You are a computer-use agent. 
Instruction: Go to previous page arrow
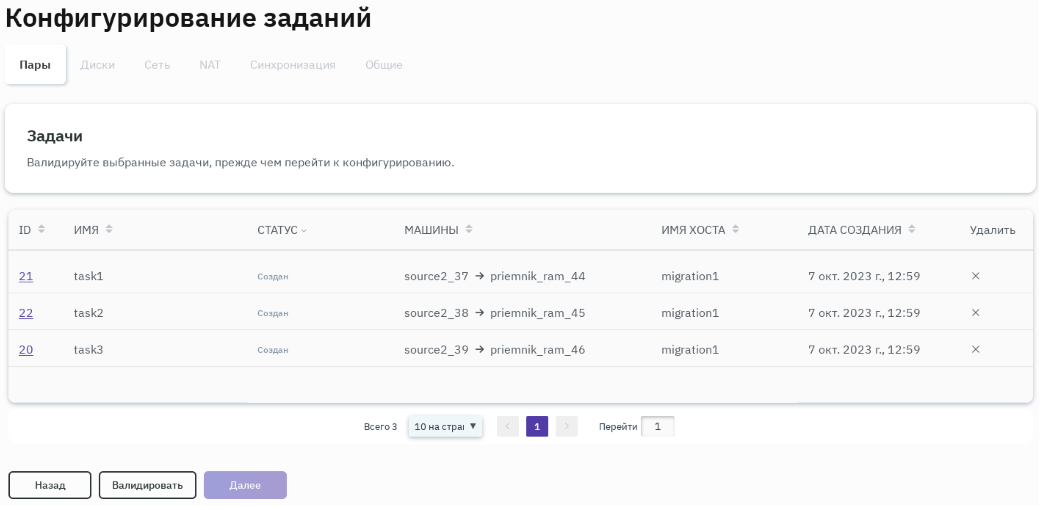pos(508,427)
